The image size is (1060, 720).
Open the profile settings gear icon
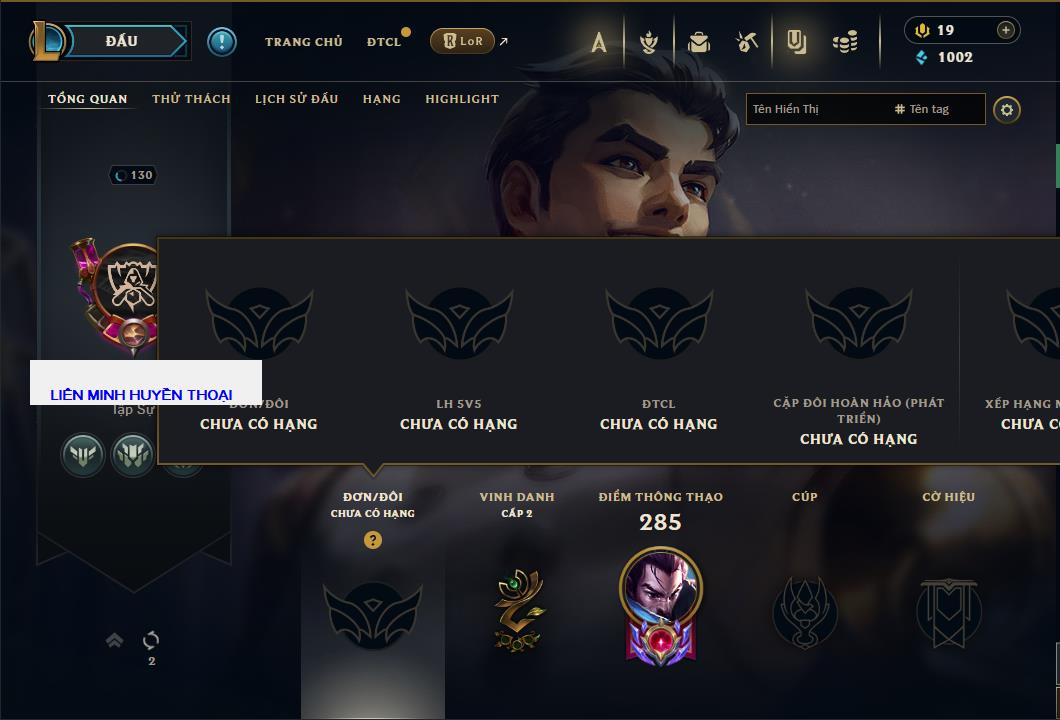coord(1007,110)
